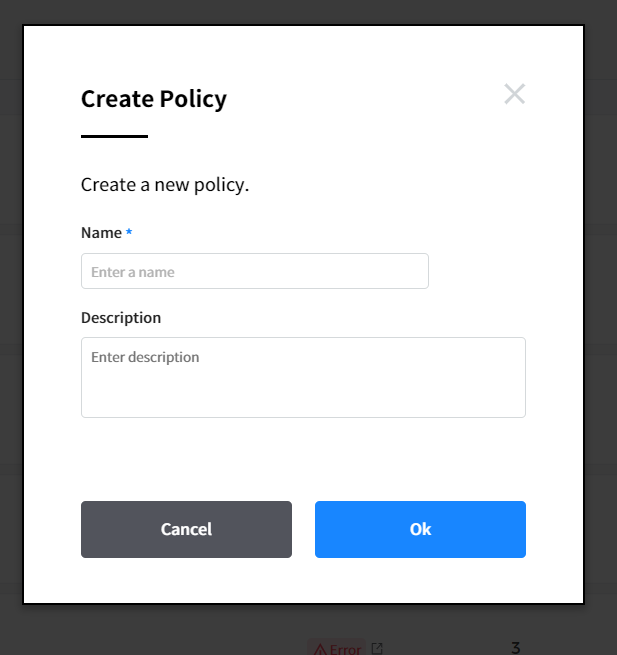Click the Create Policy heading
This screenshot has height=655, width=617.
(154, 99)
